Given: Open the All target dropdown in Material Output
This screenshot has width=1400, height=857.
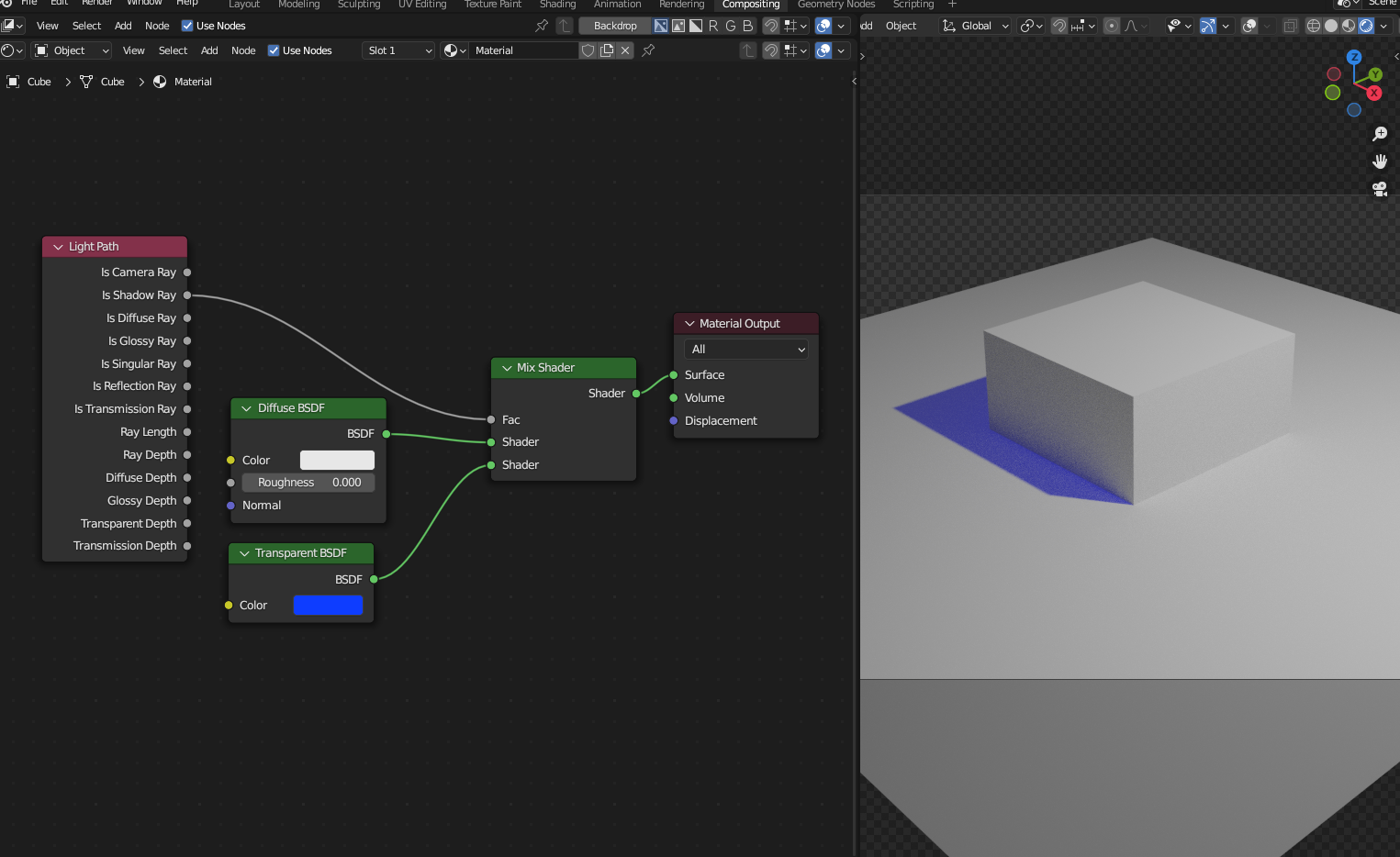Looking at the screenshot, I should point(746,350).
